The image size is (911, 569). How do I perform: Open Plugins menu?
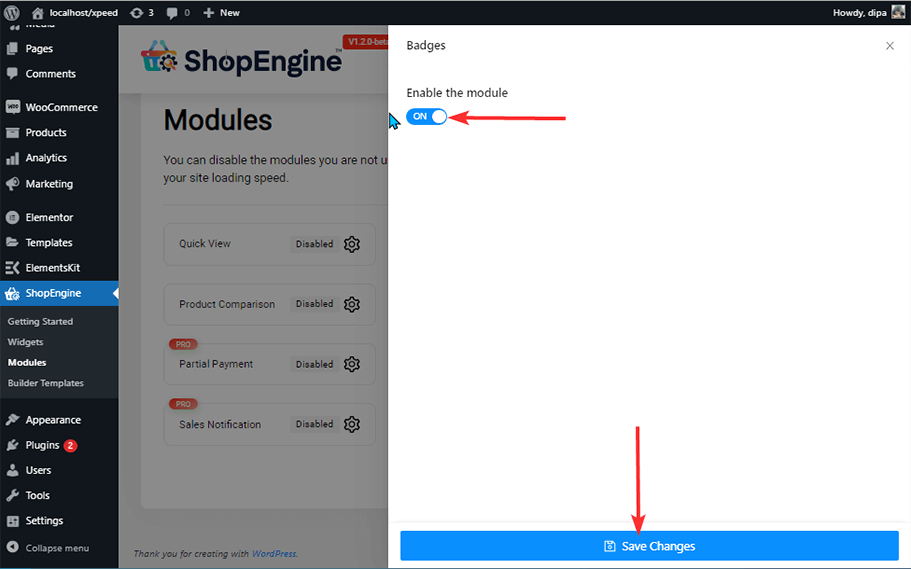(x=42, y=445)
